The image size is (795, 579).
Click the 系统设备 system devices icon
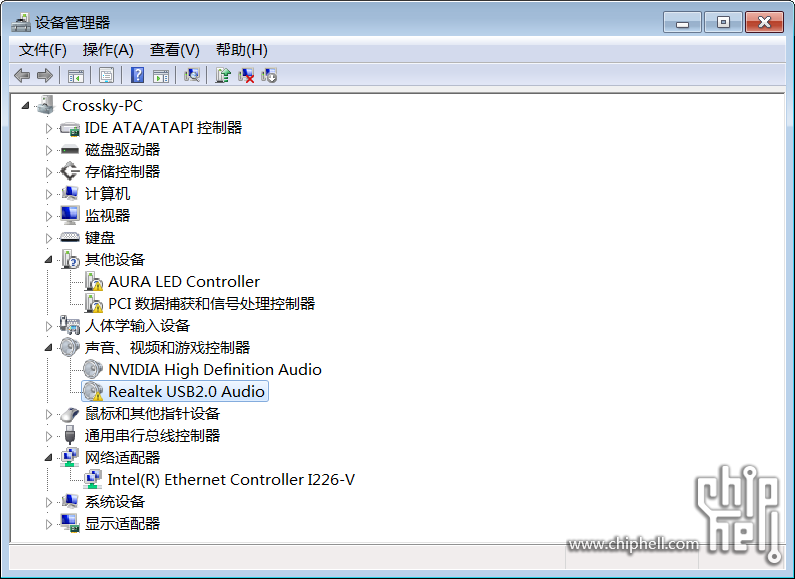coord(69,501)
